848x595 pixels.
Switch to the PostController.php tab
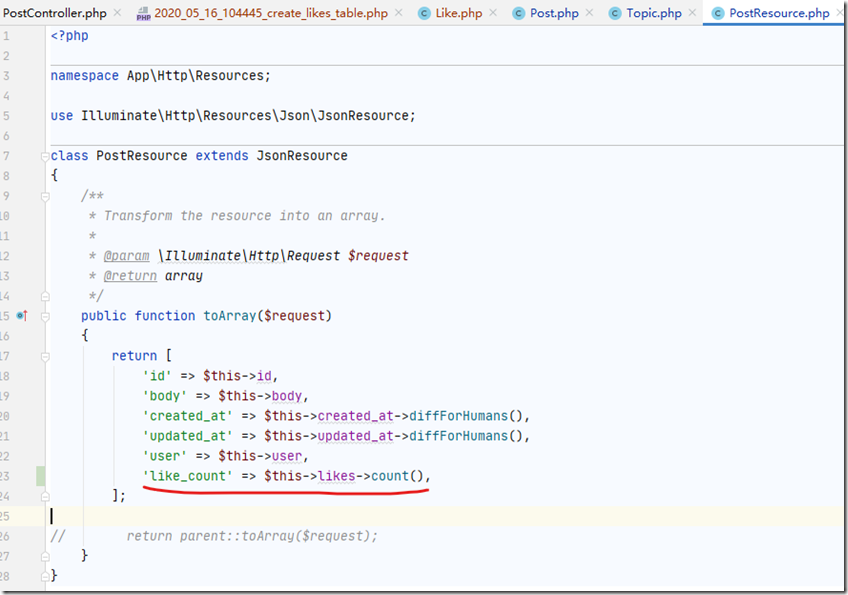54,13
